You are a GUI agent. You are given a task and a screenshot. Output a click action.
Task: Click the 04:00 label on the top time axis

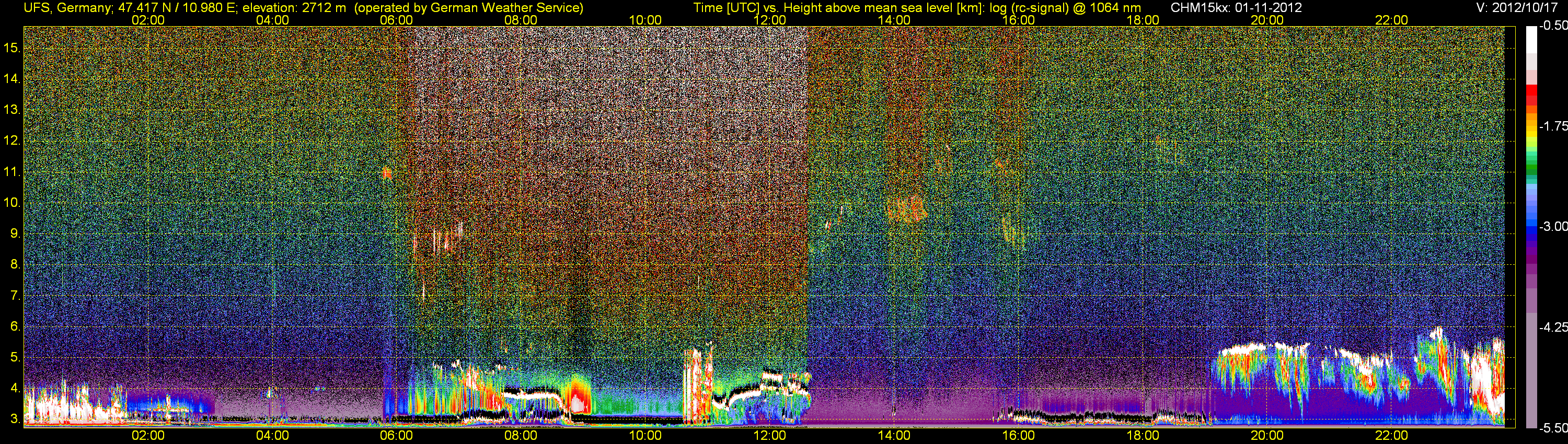pyautogui.click(x=272, y=20)
